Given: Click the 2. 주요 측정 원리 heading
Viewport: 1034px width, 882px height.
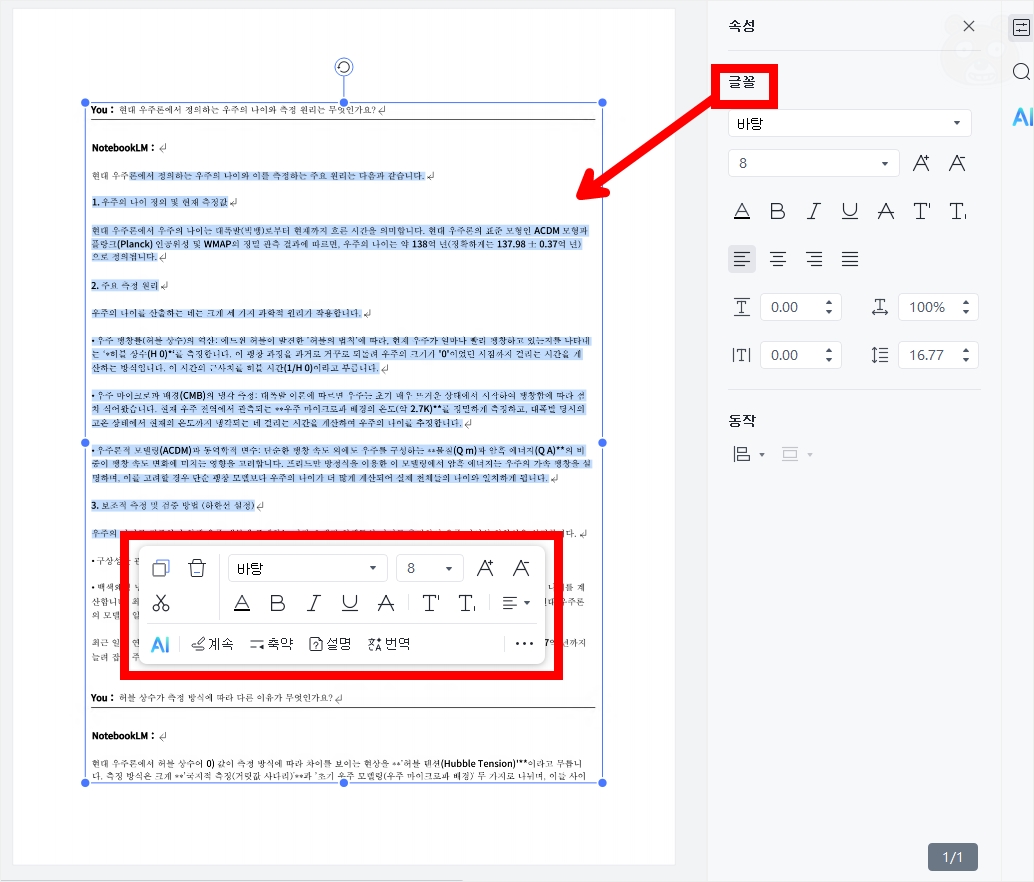Looking at the screenshot, I should coord(125,285).
